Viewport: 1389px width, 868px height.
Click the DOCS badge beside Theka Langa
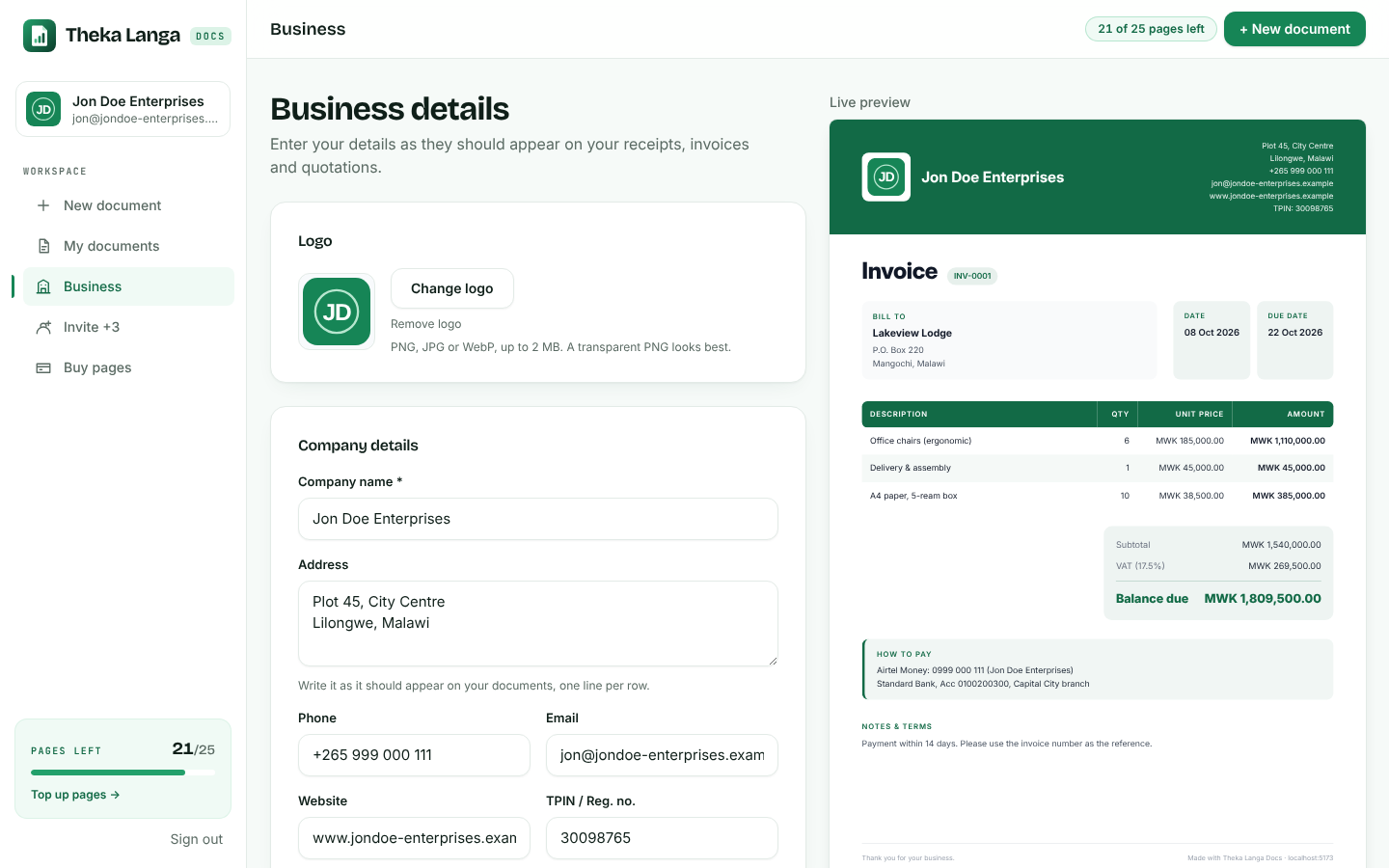click(210, 37)
